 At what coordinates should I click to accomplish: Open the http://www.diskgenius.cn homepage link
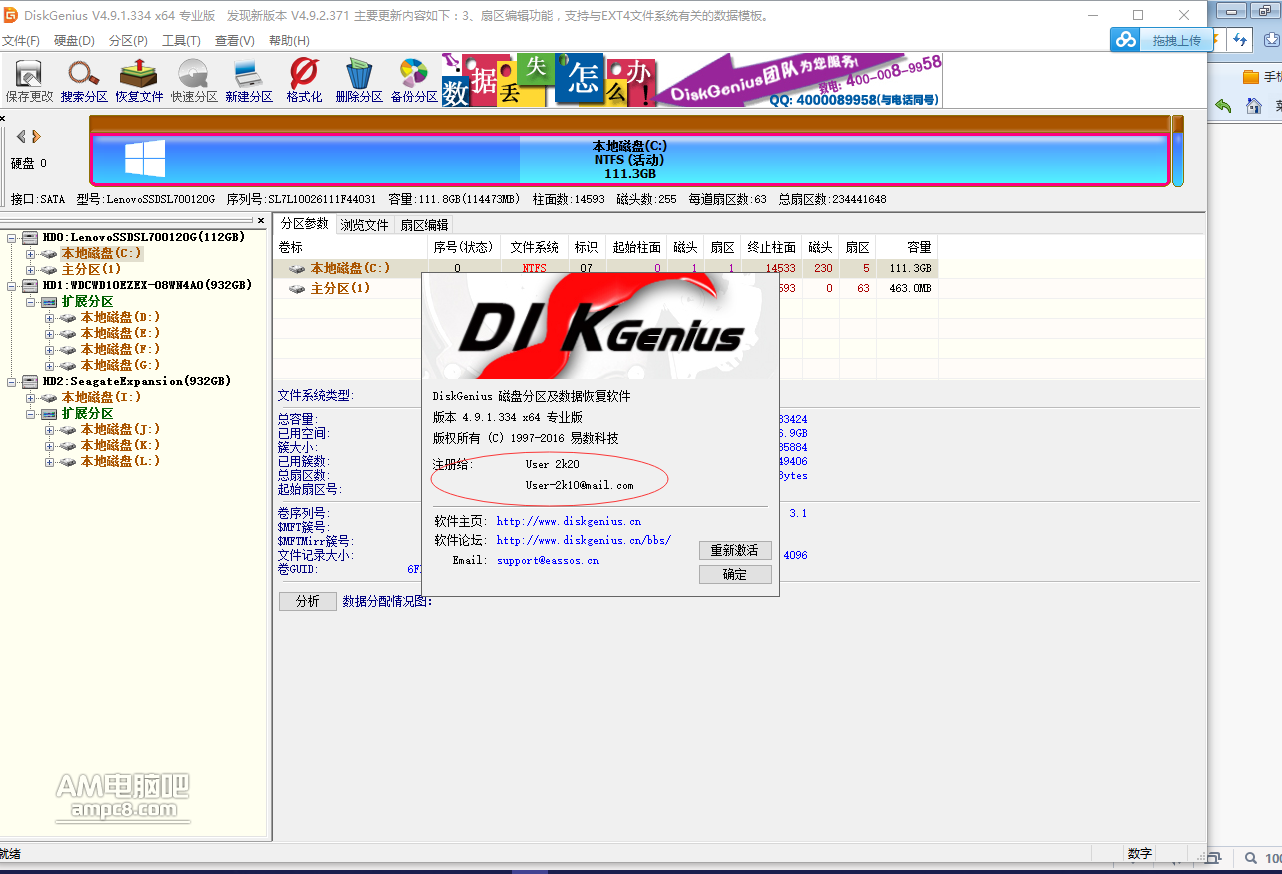coord(569,521)
